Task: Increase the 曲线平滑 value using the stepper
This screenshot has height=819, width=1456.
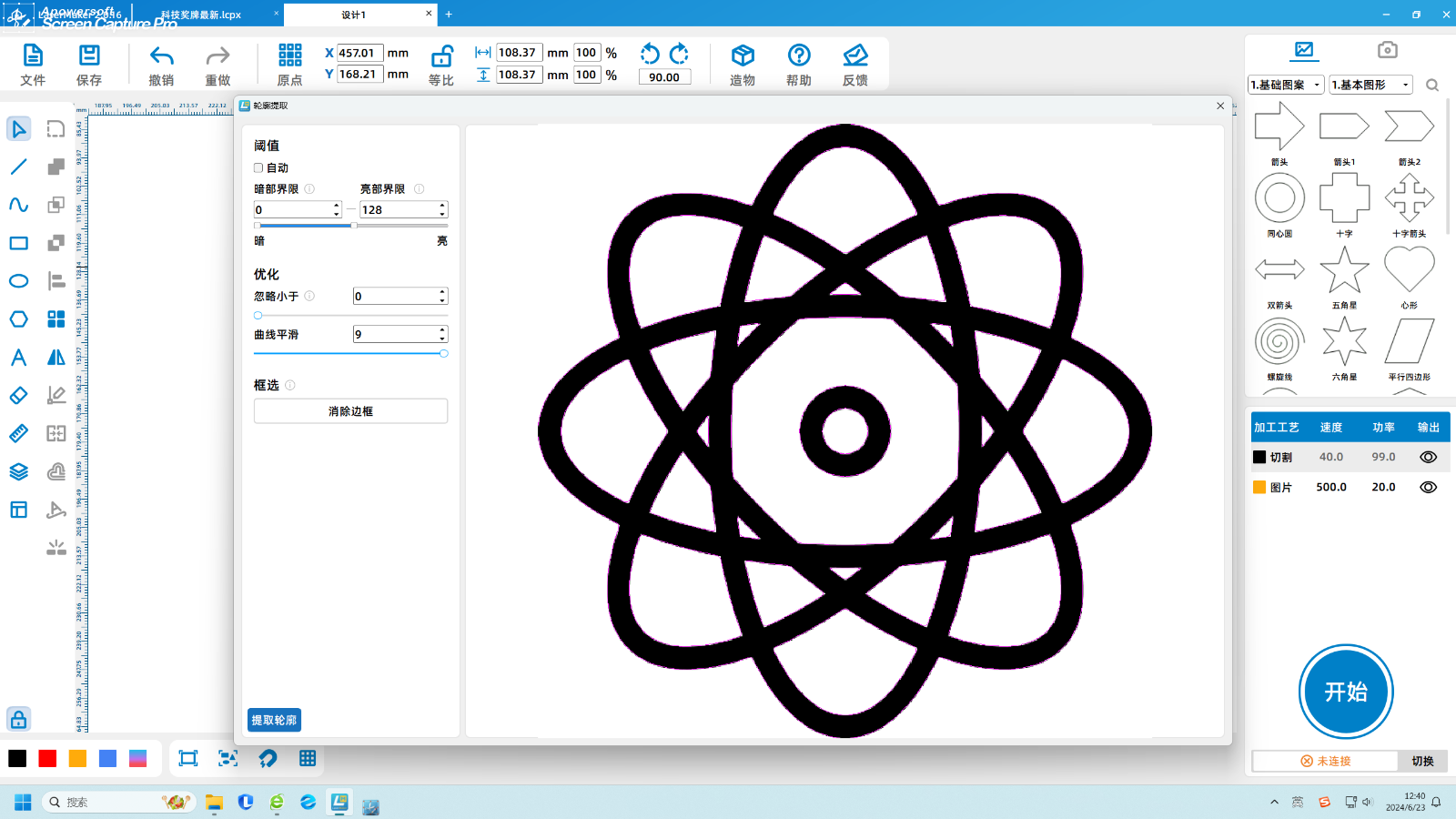Action: click(x=442, y=330)
